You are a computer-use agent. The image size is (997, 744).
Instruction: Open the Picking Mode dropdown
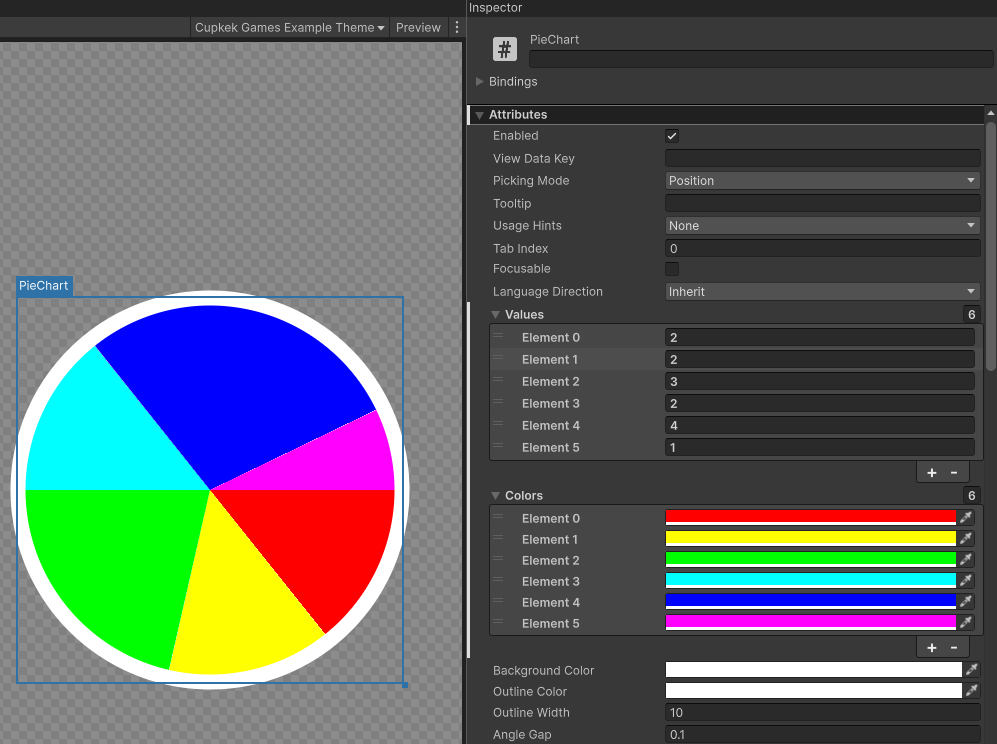point(822,181)
